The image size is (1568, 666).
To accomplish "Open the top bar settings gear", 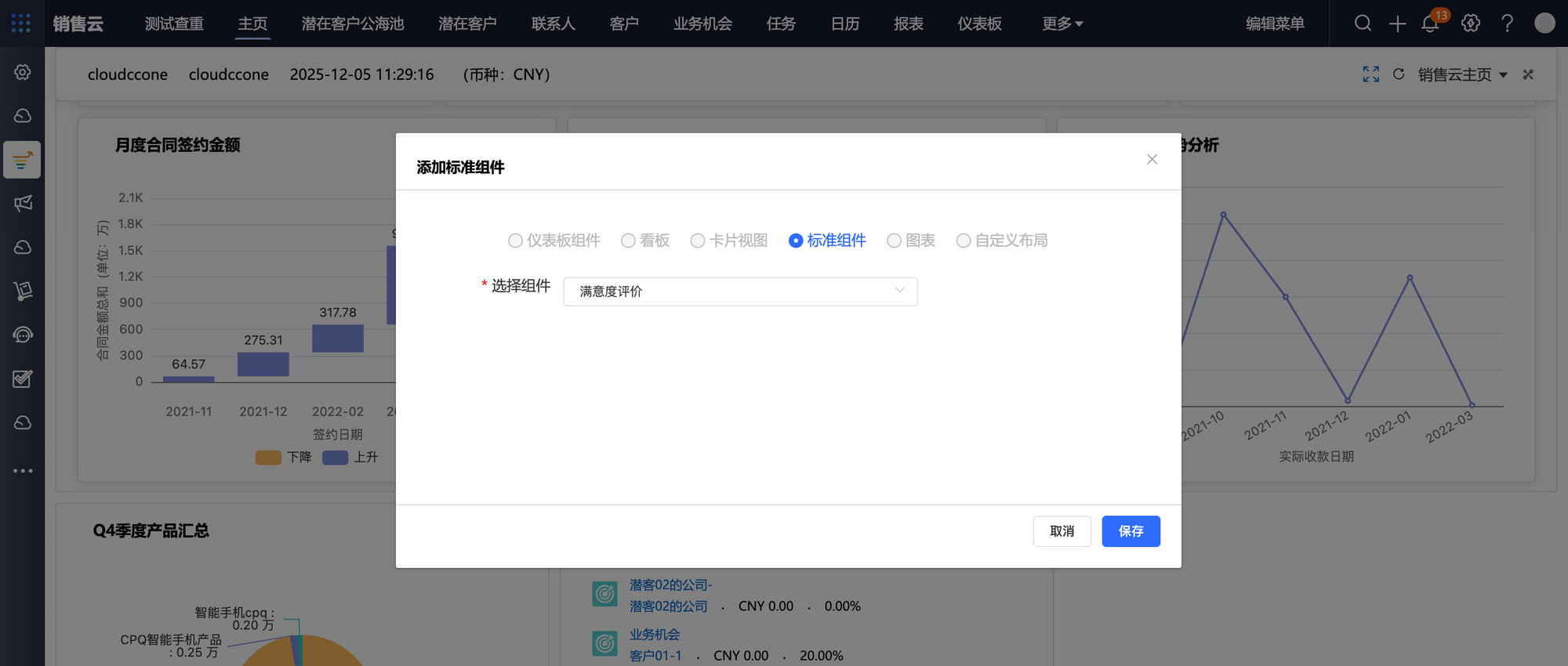I will point(1471,24).
